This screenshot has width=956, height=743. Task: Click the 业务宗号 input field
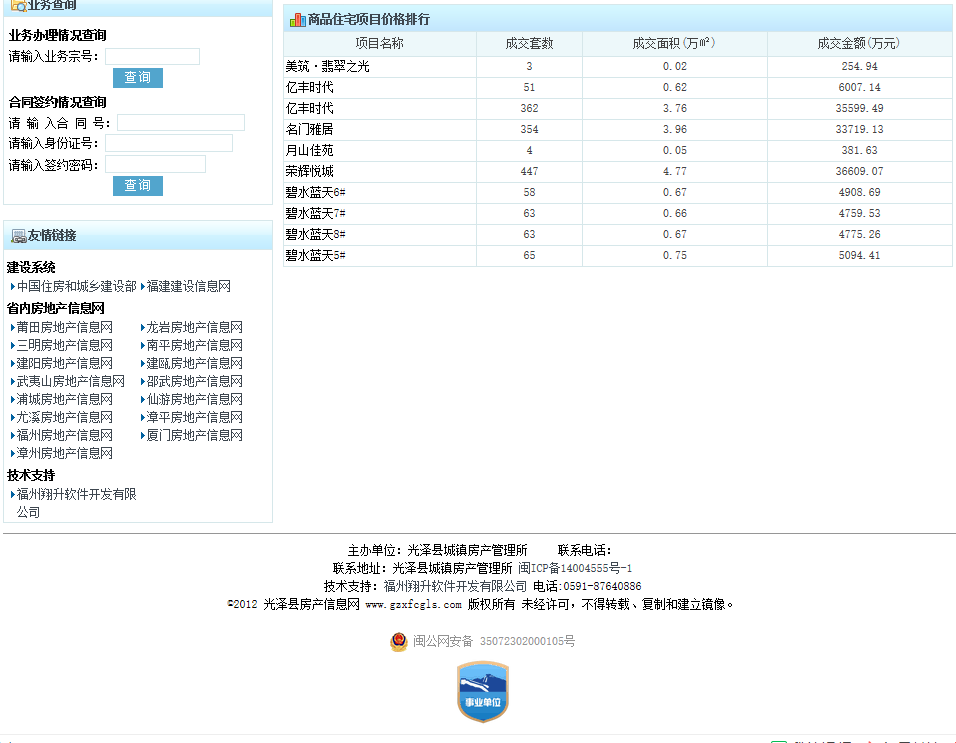click(152, 57)
